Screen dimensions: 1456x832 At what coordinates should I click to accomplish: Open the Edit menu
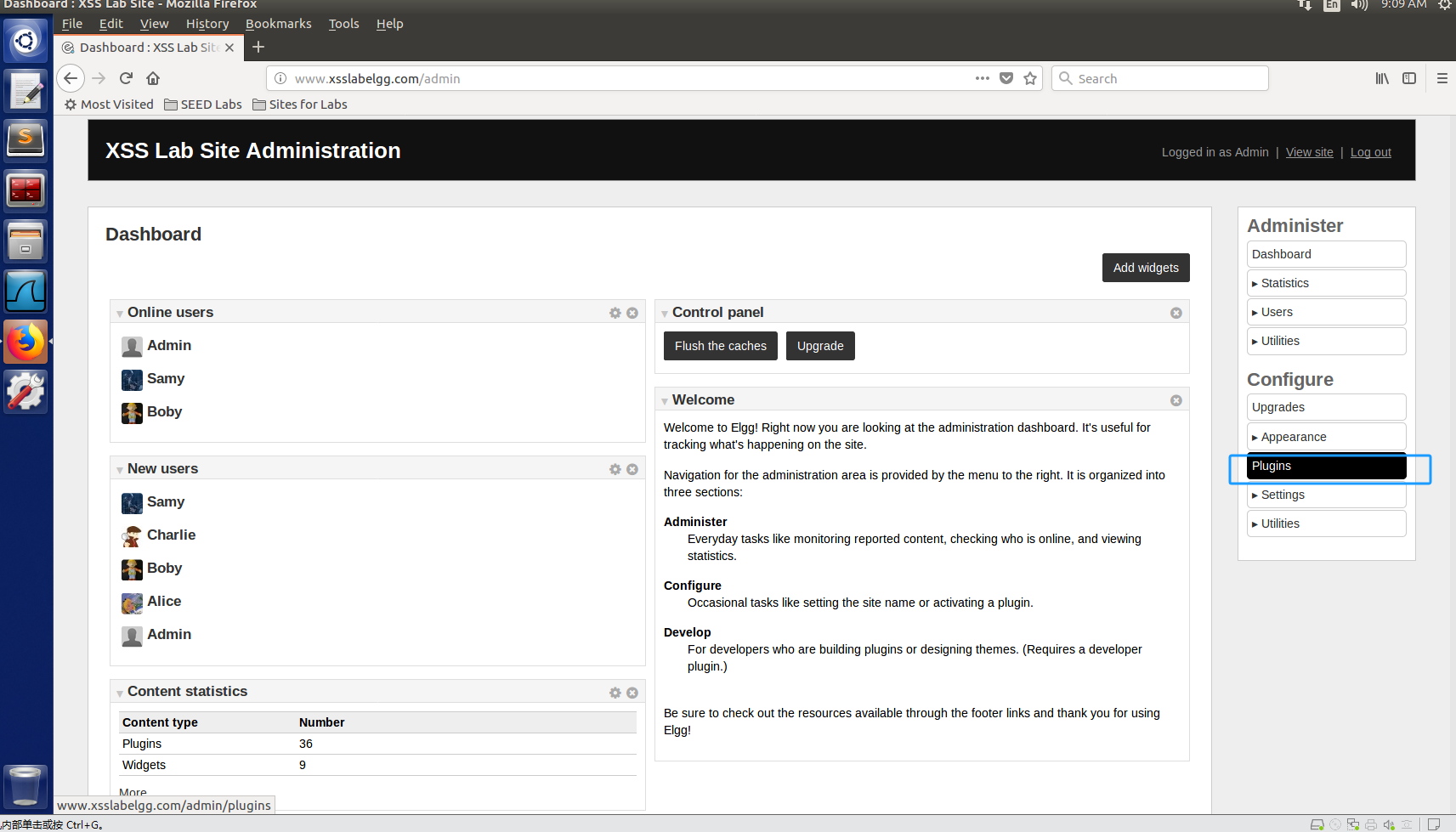(x=111, y=24)
